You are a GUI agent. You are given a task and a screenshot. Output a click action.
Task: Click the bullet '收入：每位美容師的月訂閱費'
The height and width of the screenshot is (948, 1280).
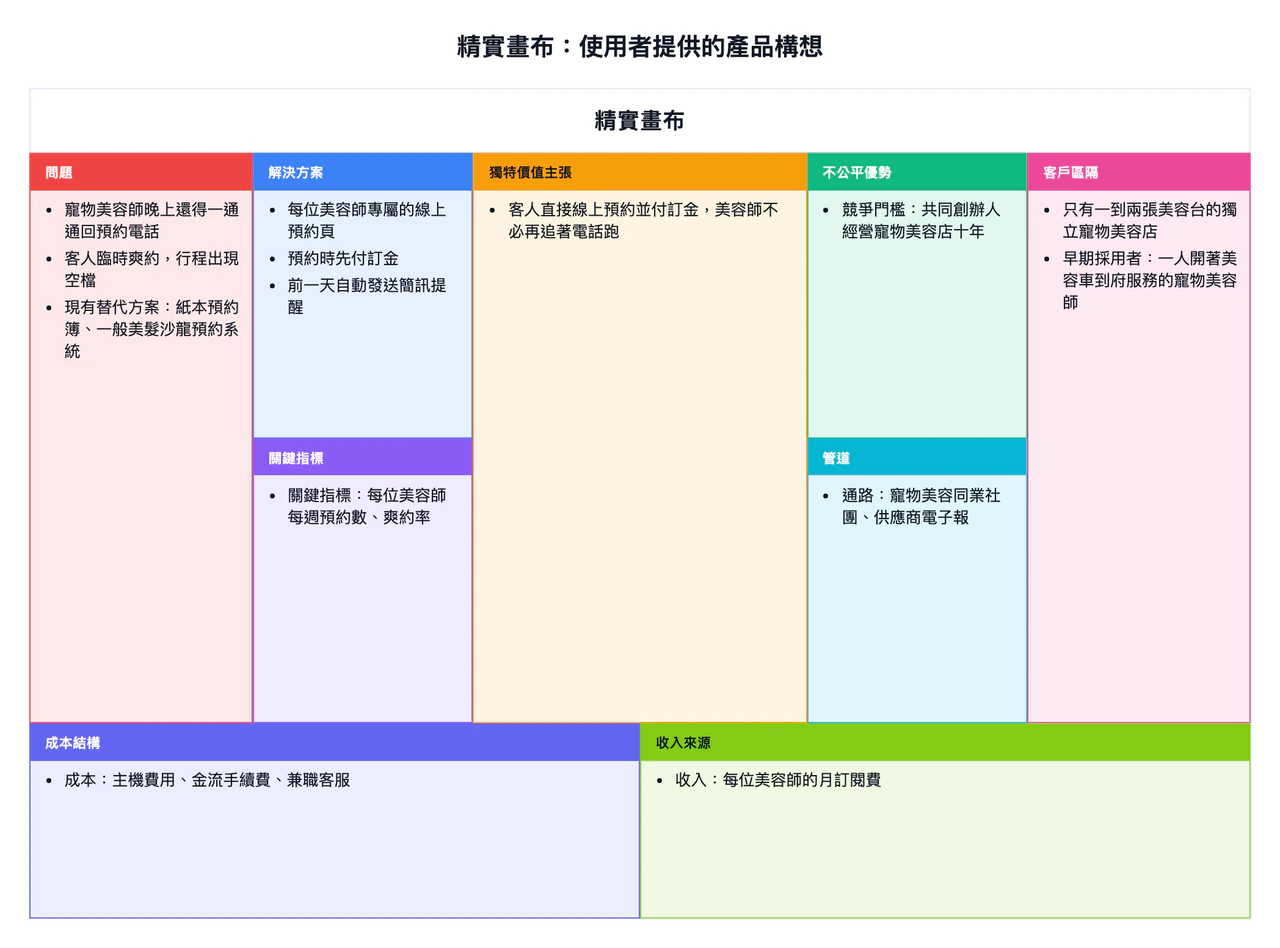(778, 780)
